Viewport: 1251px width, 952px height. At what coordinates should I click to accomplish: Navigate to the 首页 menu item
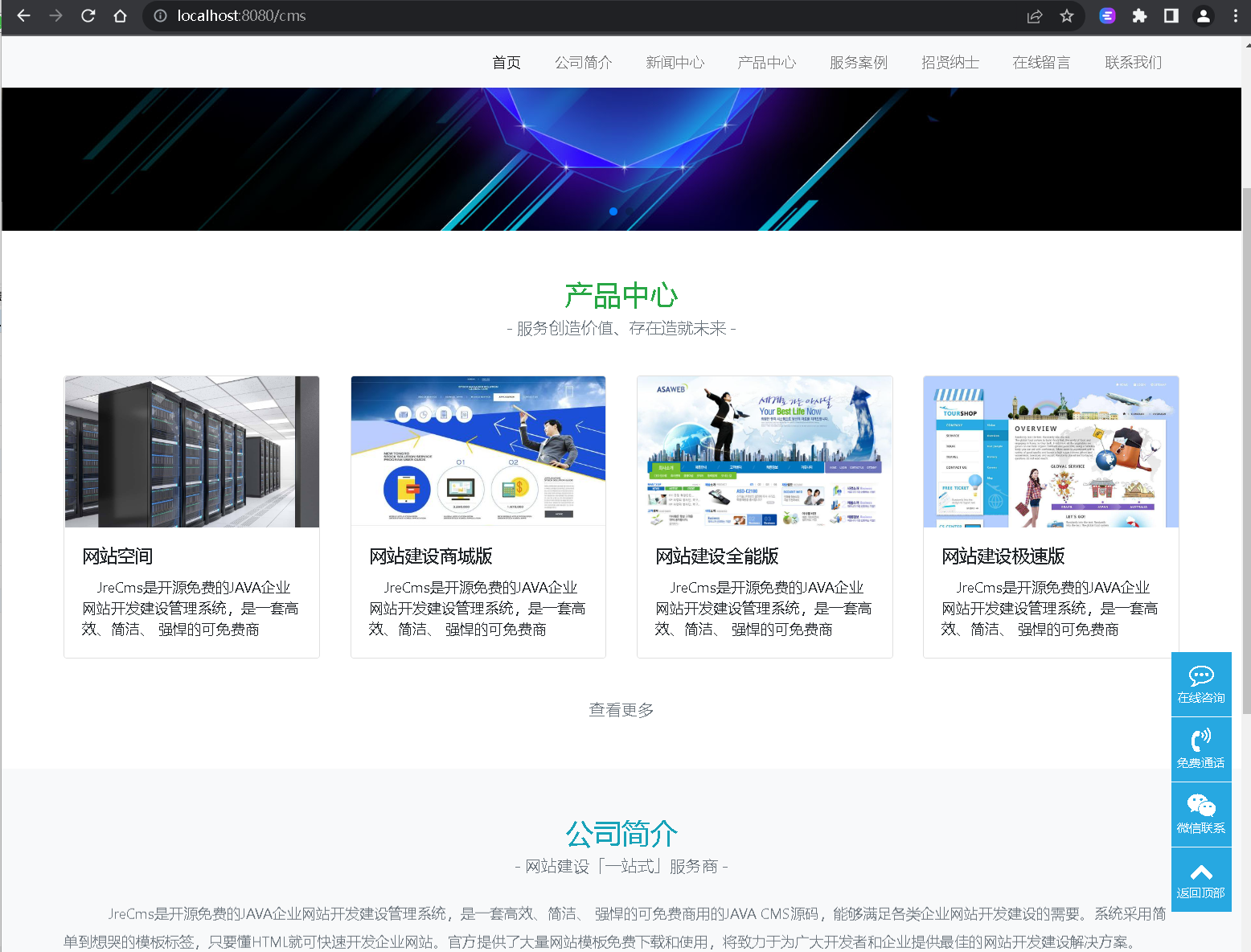click(x=507, y=62)
